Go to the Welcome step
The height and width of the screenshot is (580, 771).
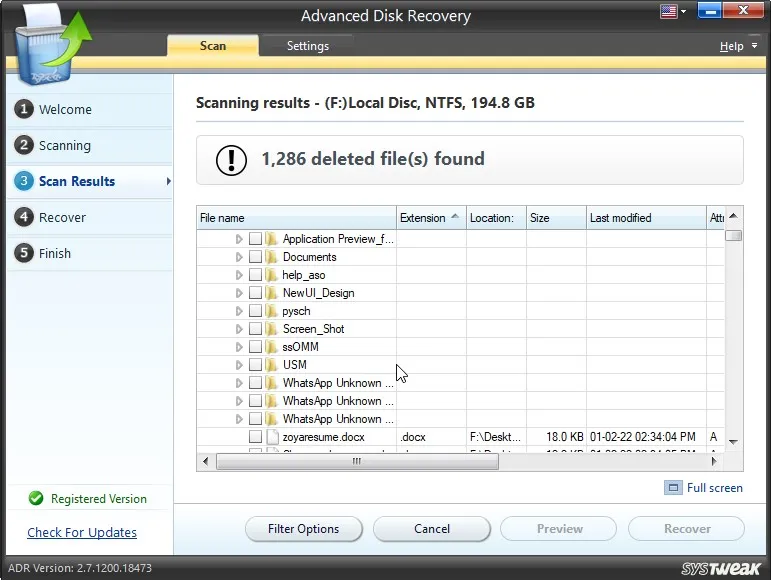(x=90, y=109)
